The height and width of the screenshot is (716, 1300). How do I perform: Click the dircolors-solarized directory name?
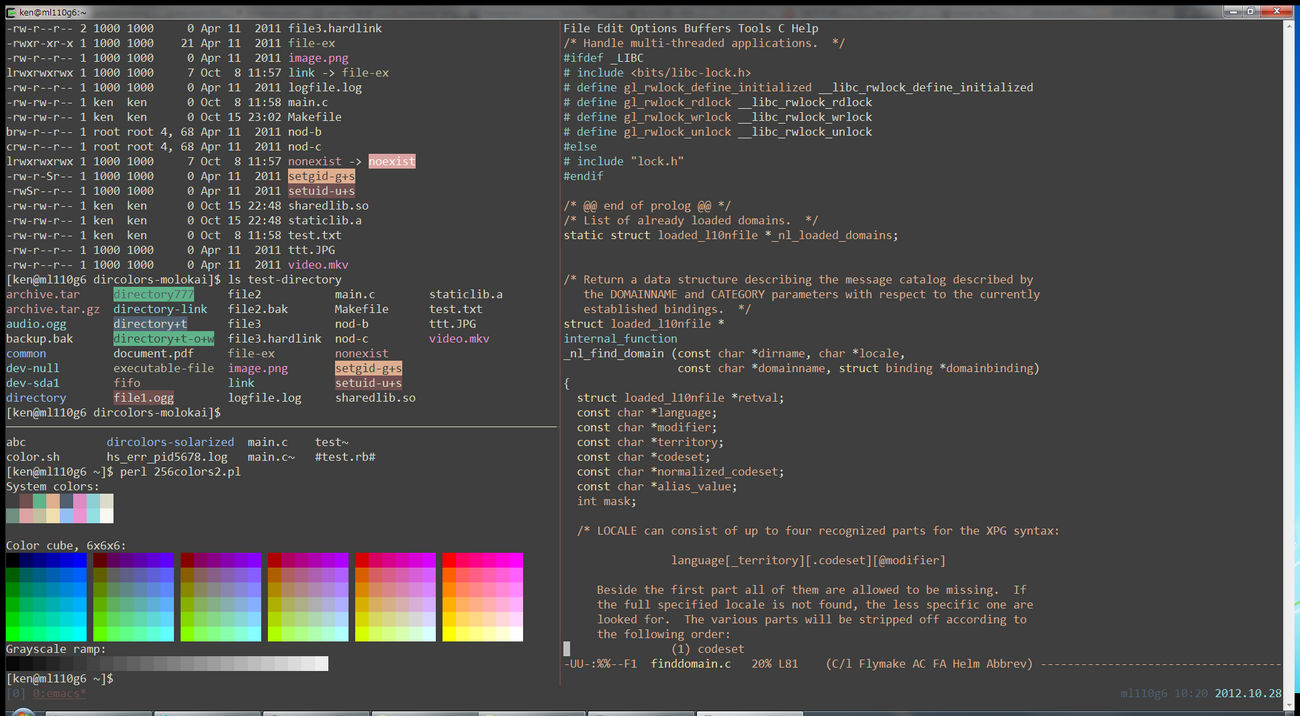170,442
